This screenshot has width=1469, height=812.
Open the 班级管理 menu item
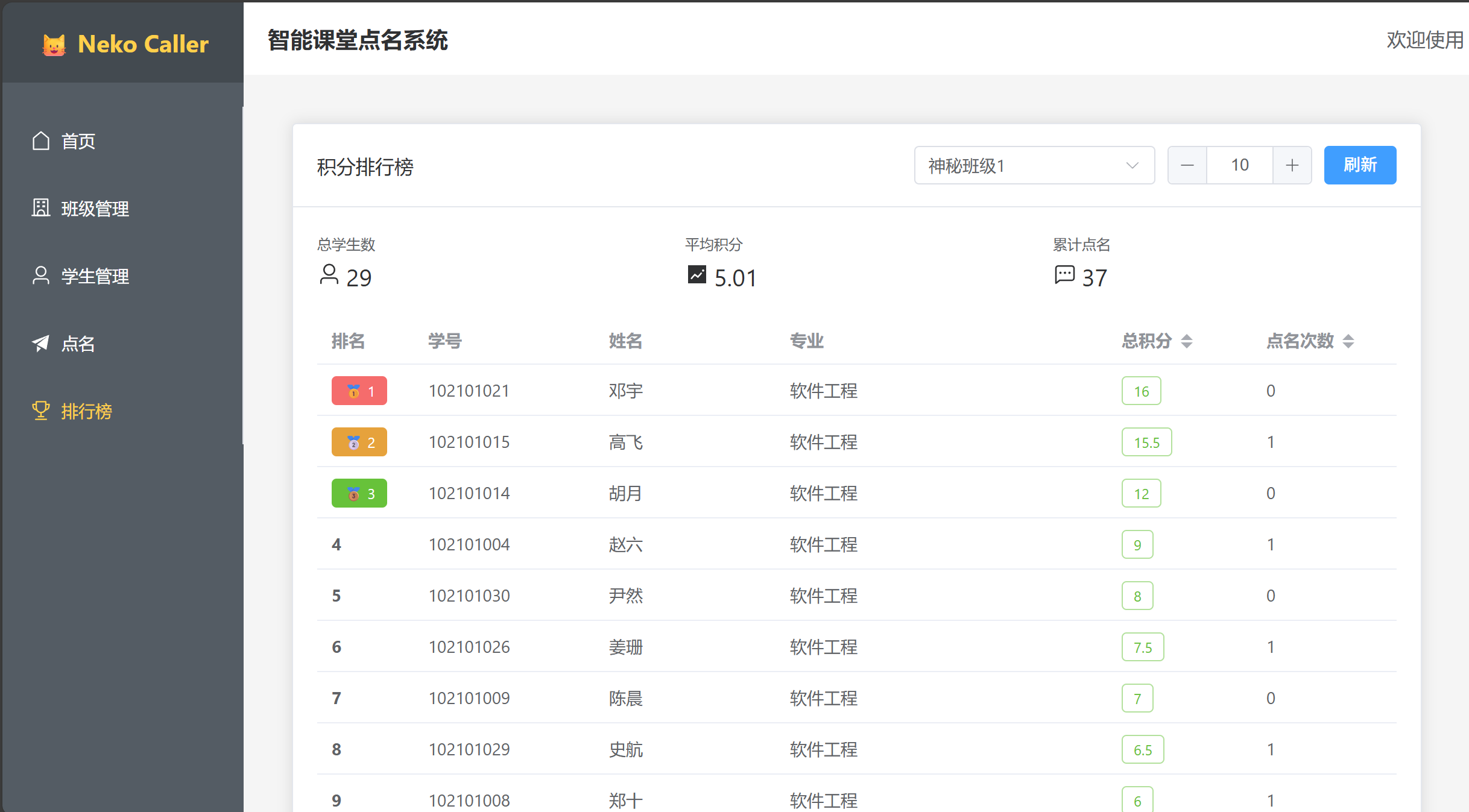tap(95, 209)
